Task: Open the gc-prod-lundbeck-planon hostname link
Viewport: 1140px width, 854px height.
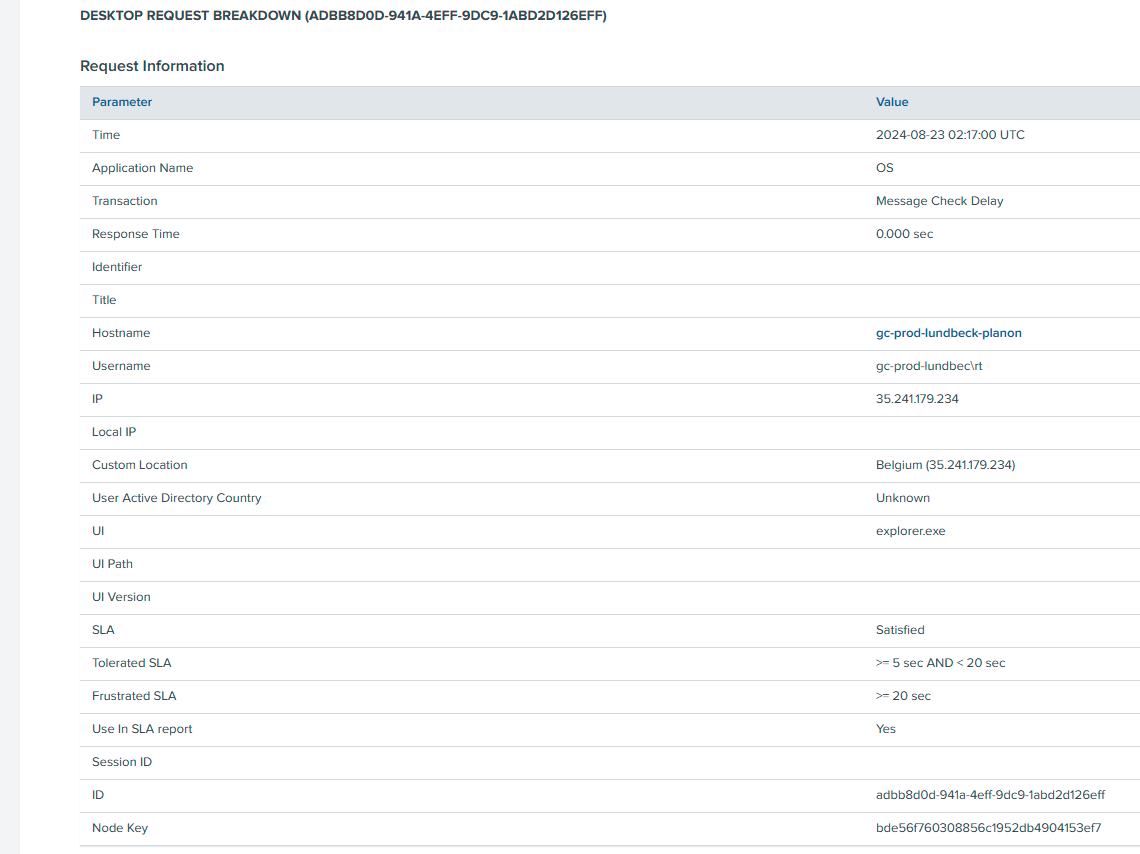Action: coord(948,333)
